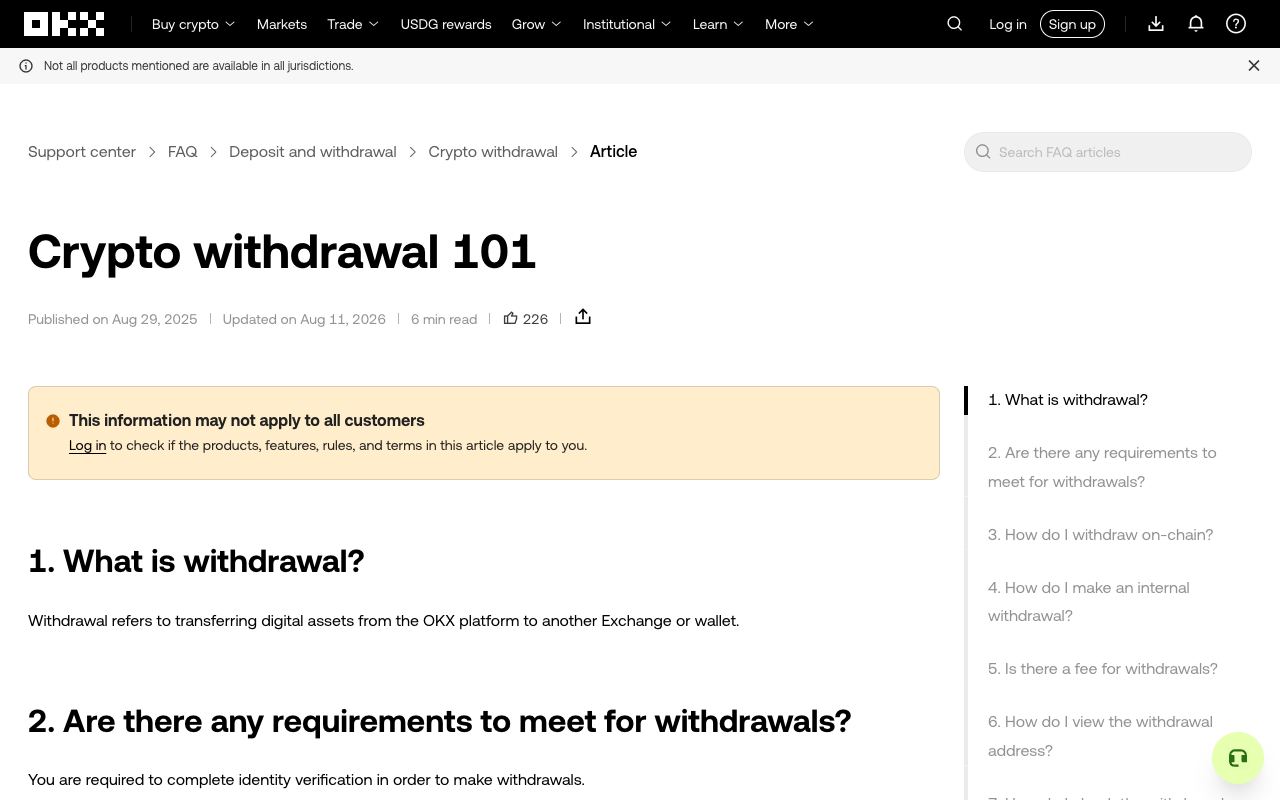Click the OKX logo

coord(64,24)
